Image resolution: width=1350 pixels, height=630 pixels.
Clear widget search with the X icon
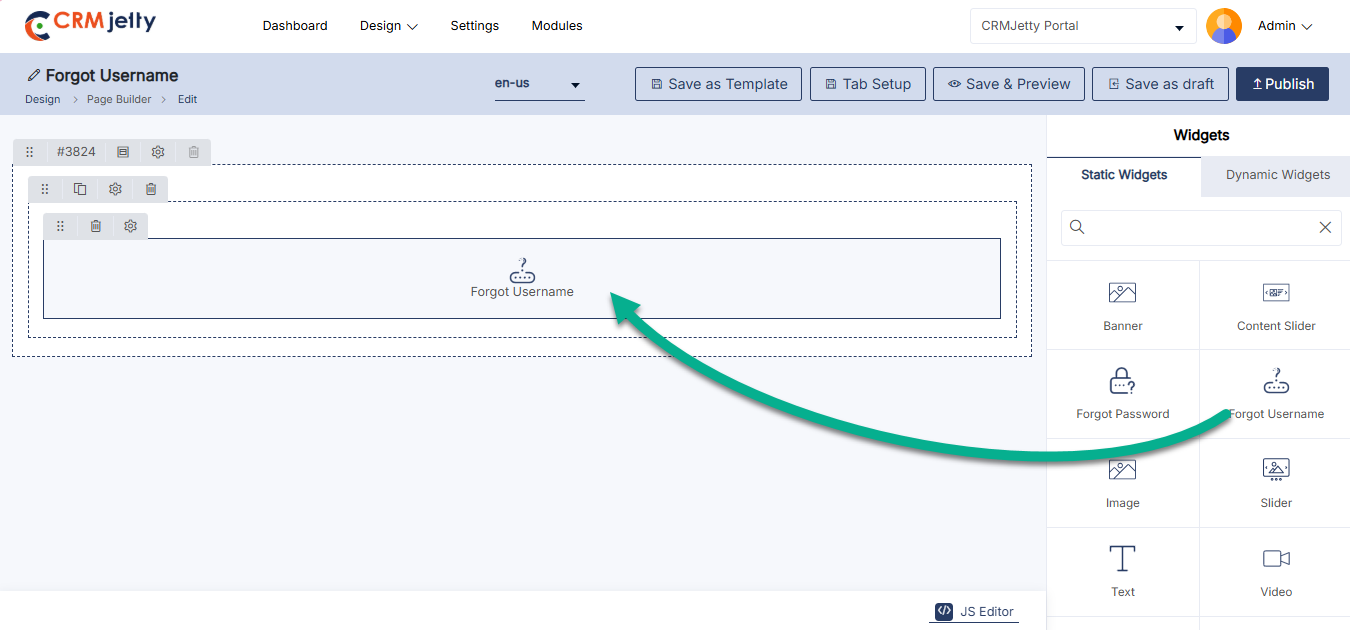point(1325,227)
